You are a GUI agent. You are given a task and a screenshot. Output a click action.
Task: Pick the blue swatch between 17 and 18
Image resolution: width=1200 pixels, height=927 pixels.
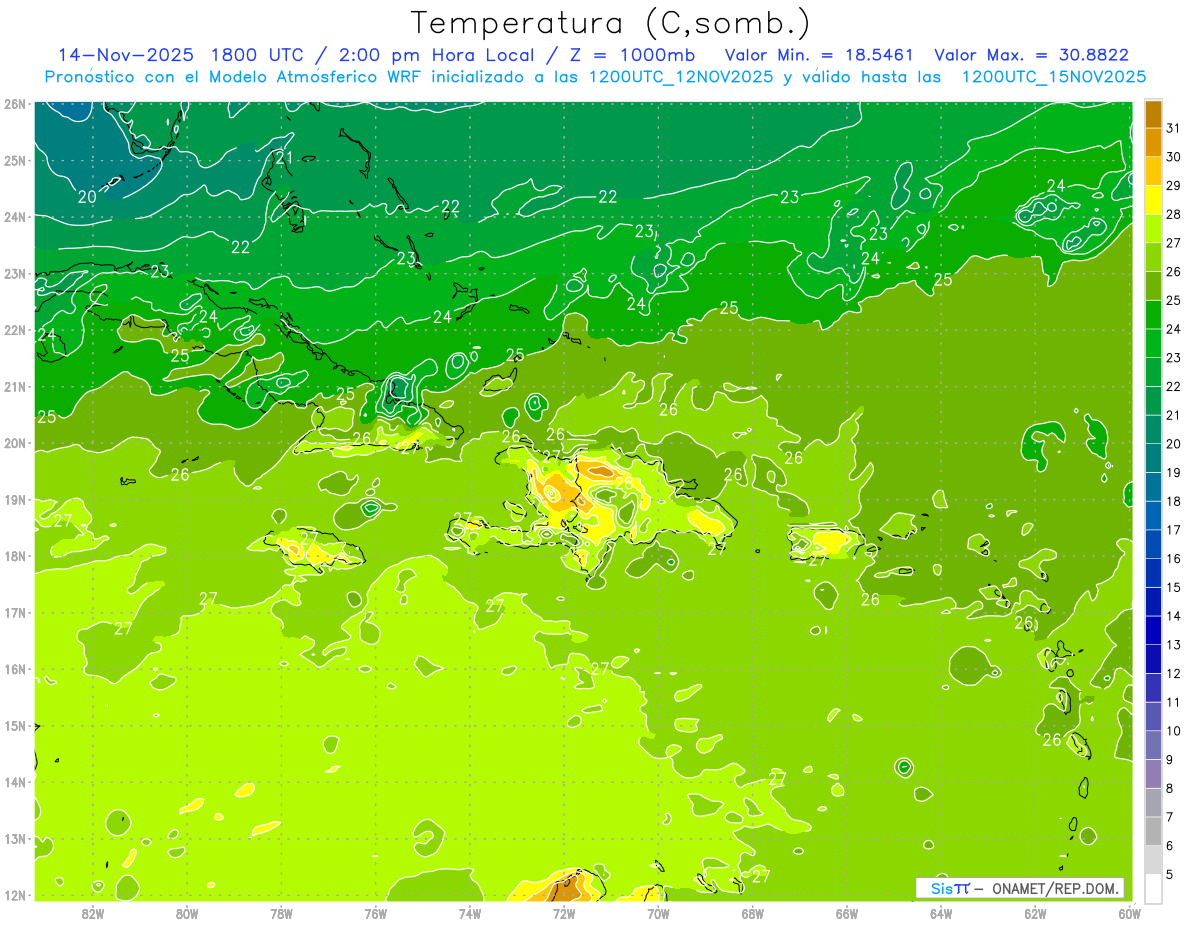1153,515
